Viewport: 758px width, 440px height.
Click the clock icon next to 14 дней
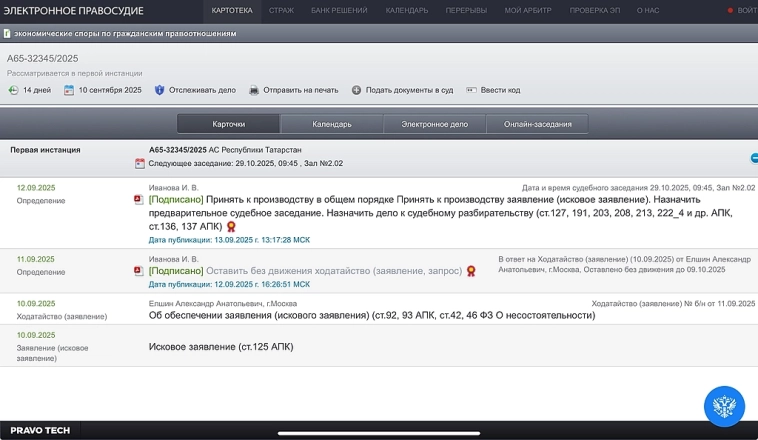(x=13, y=90)
